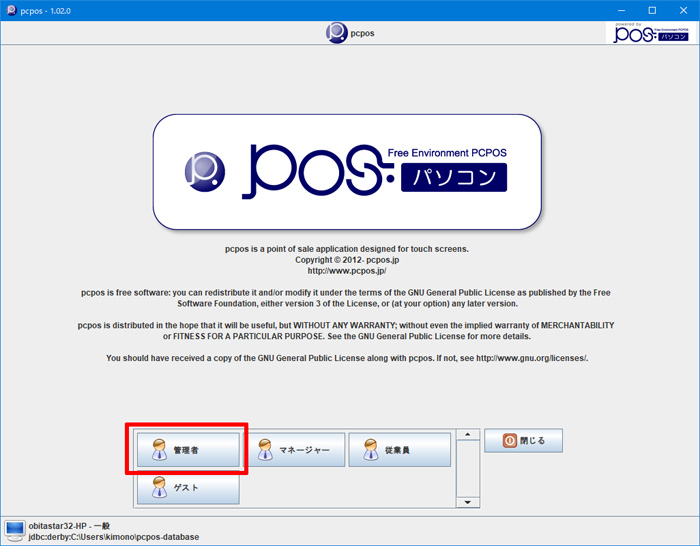Click the powered by pos logo top right

650,33
